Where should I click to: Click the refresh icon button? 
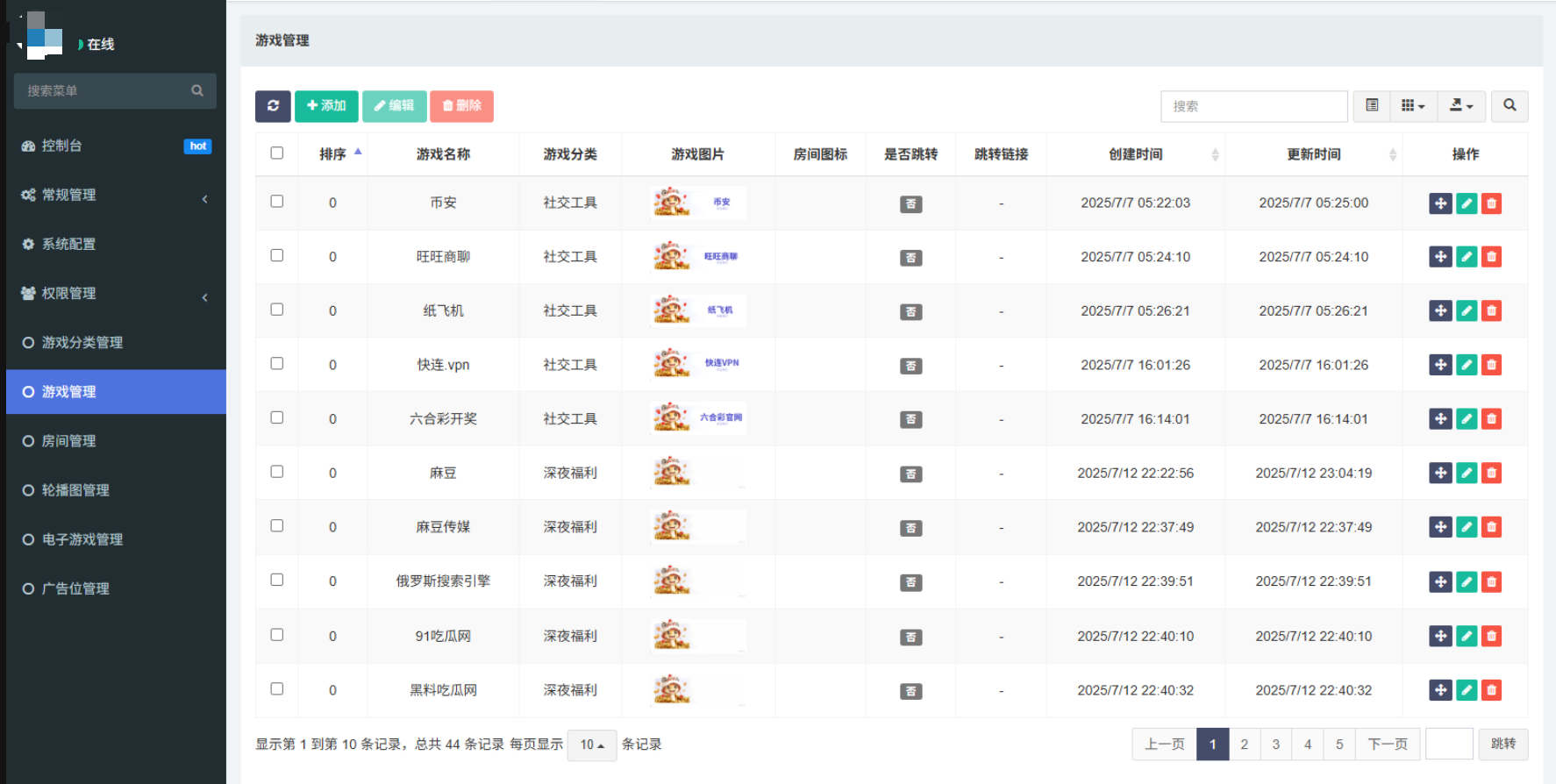[x=273, y=106]
